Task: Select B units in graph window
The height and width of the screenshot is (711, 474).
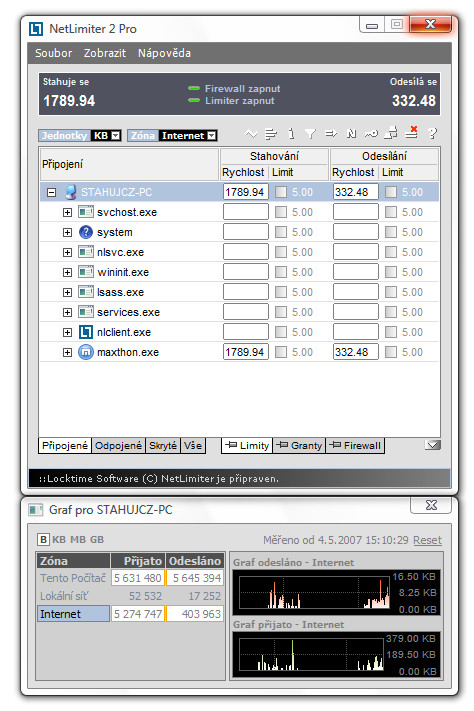Action: click(43, 540)
